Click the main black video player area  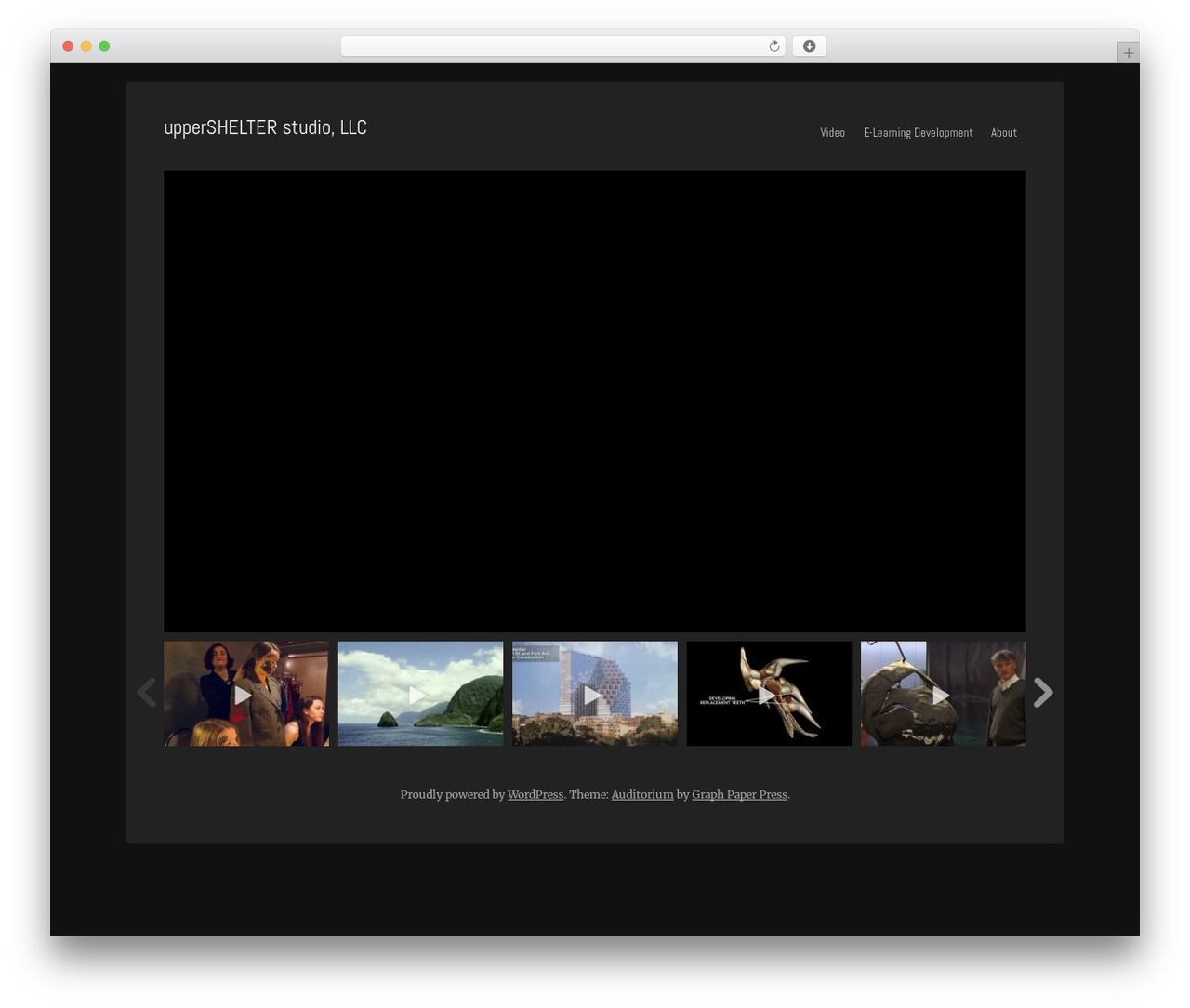(x=595, y=401)
